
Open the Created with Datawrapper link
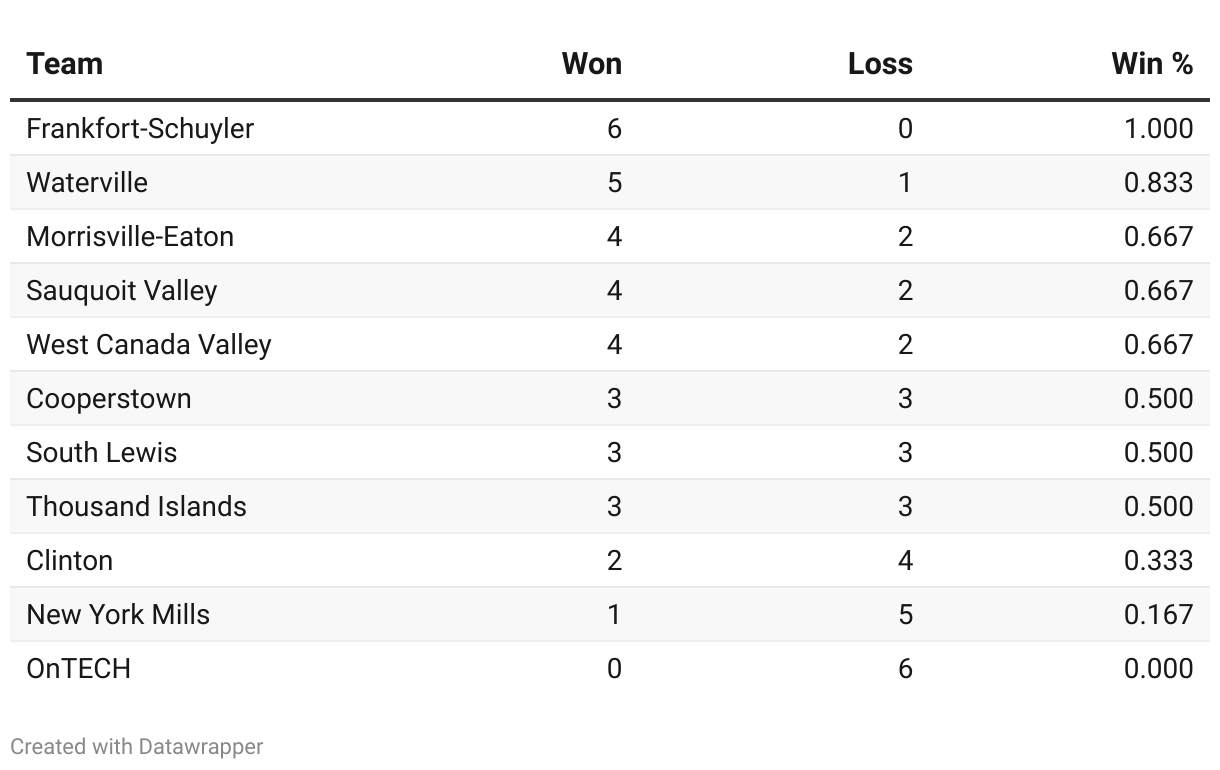coord(137,746)
